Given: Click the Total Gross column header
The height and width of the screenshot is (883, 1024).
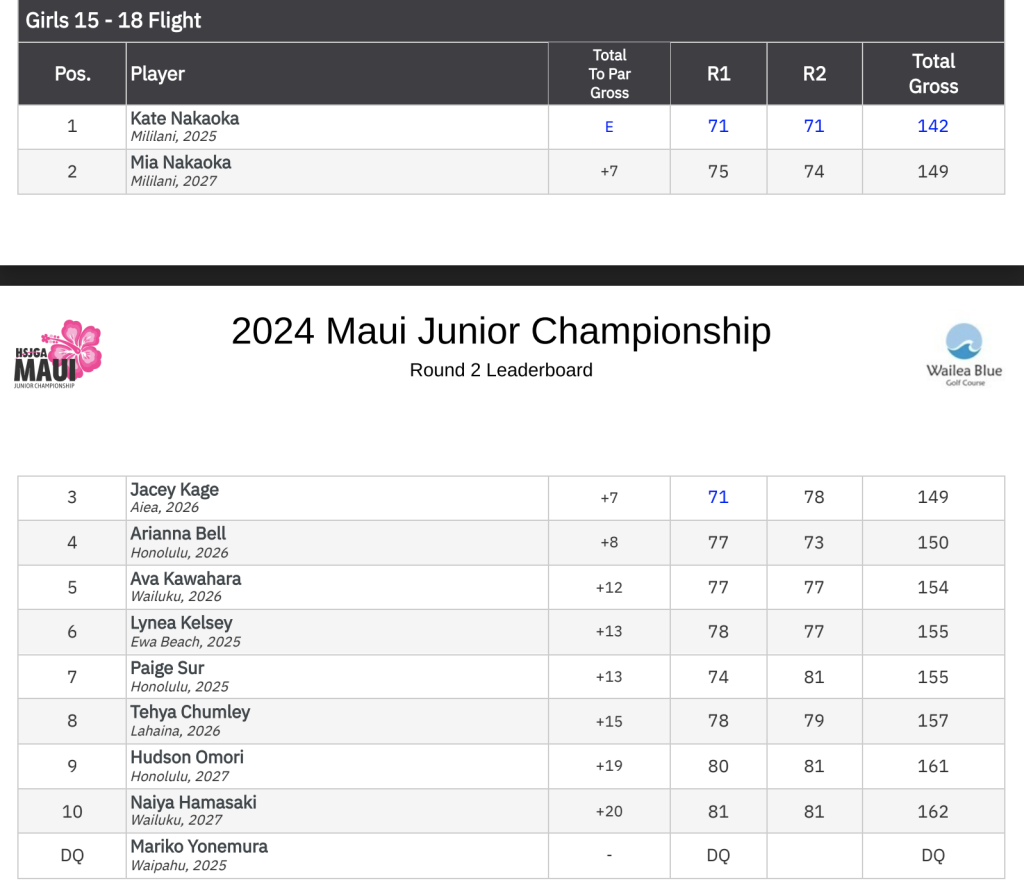Looking at the screenshot, I should pyautogui.click(x=932, y=74).
